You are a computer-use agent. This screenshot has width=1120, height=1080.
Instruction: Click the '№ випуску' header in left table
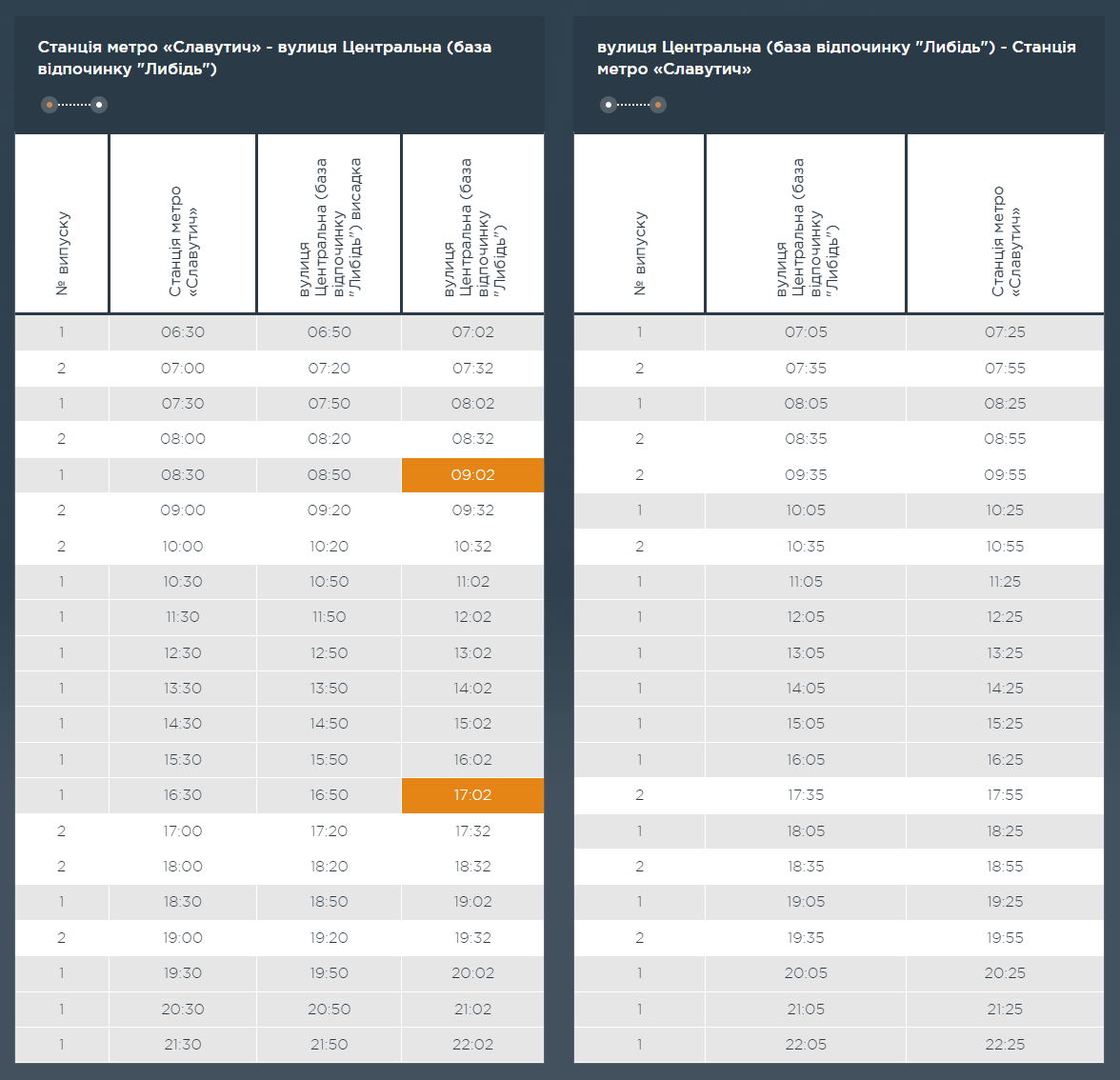pos(63,252)
